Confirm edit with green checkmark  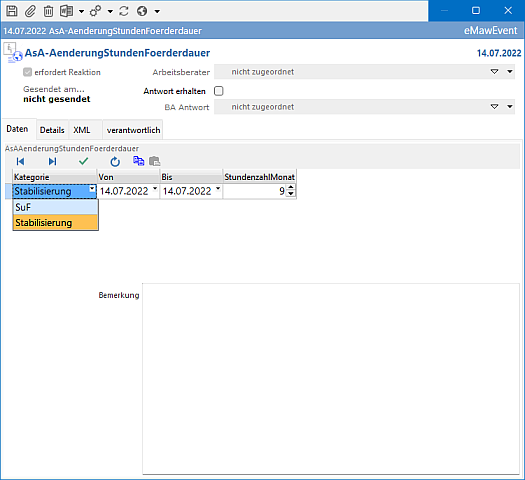click(83, 161)
